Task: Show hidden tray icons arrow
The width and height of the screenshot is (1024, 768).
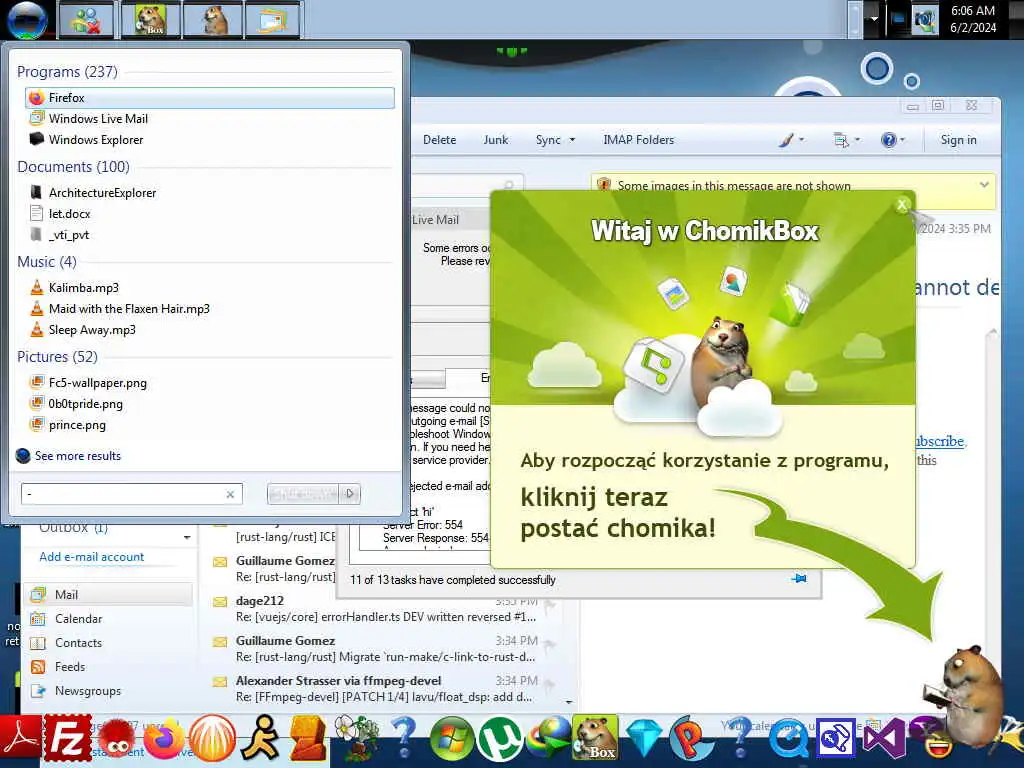Action: pos(874,19)
